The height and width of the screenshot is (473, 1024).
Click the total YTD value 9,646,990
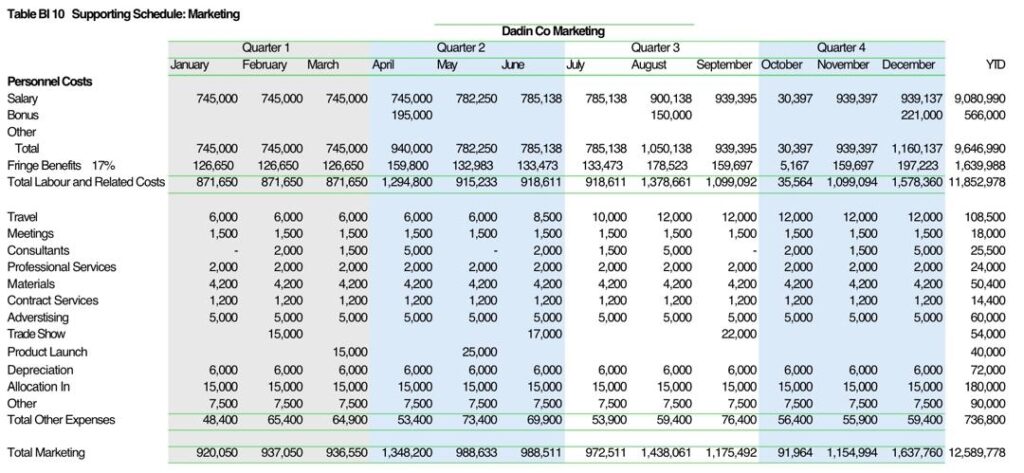(980, 148)
